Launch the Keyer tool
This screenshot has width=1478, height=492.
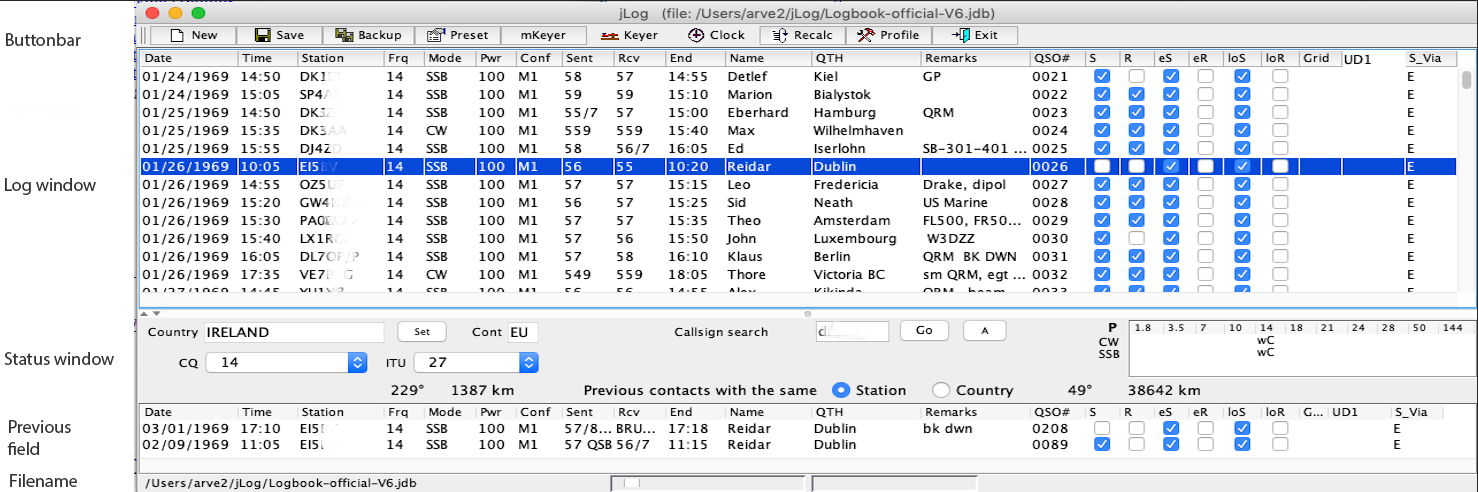pyautogui.click(x=630, y=35)
